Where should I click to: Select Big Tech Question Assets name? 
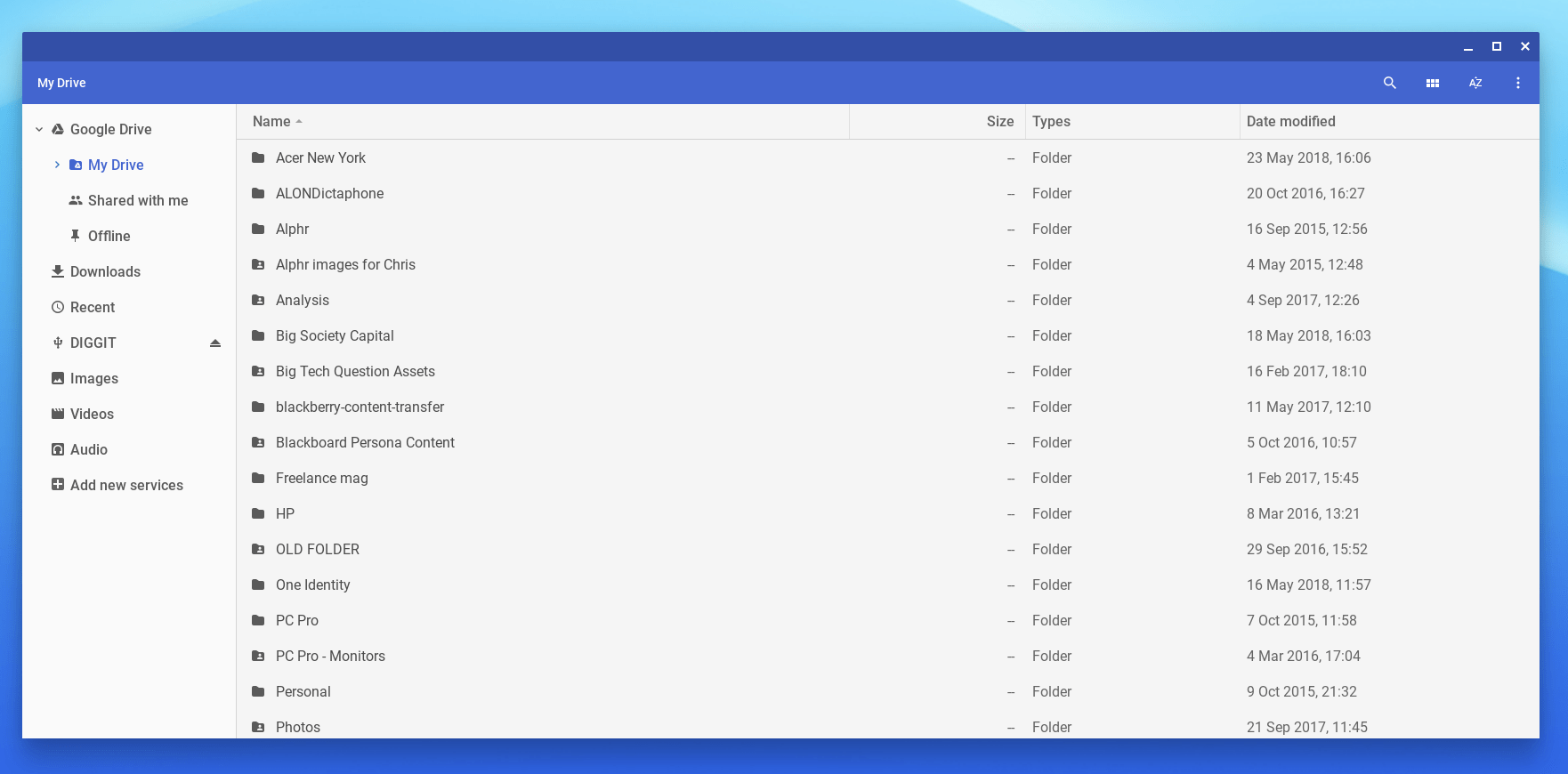tap(355, 371)
